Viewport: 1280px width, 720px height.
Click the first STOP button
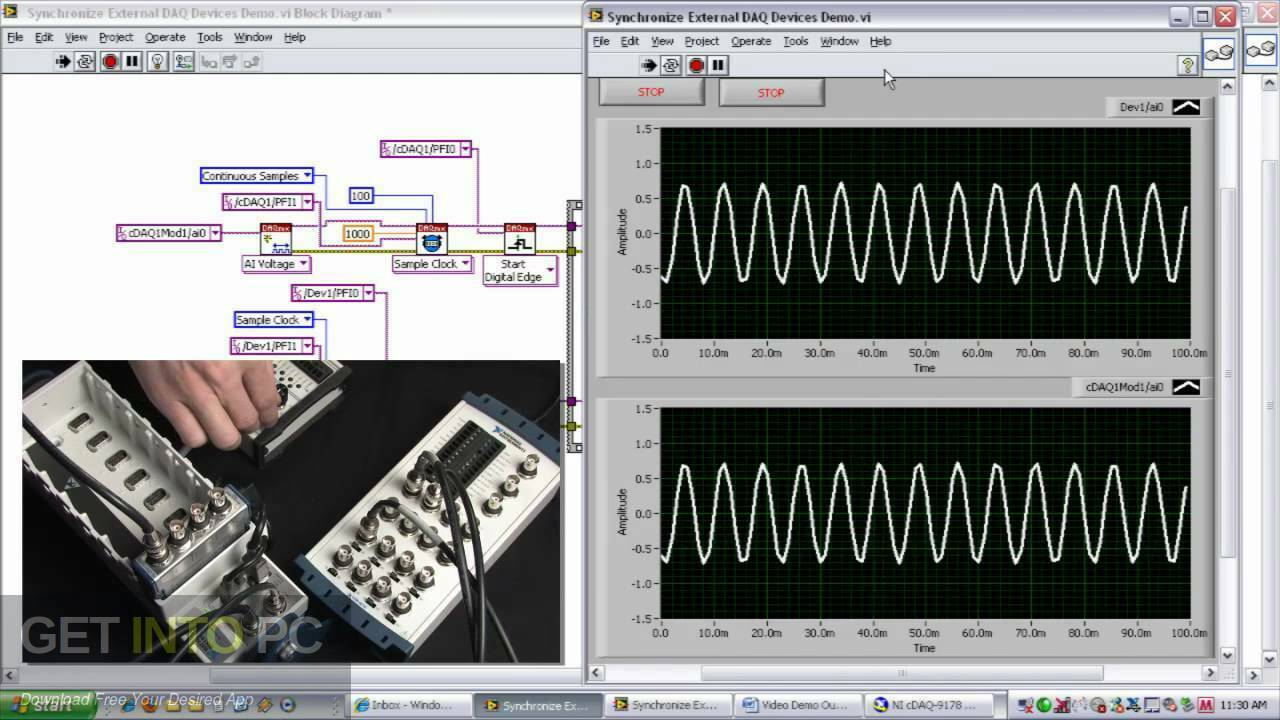pos(651,92)
